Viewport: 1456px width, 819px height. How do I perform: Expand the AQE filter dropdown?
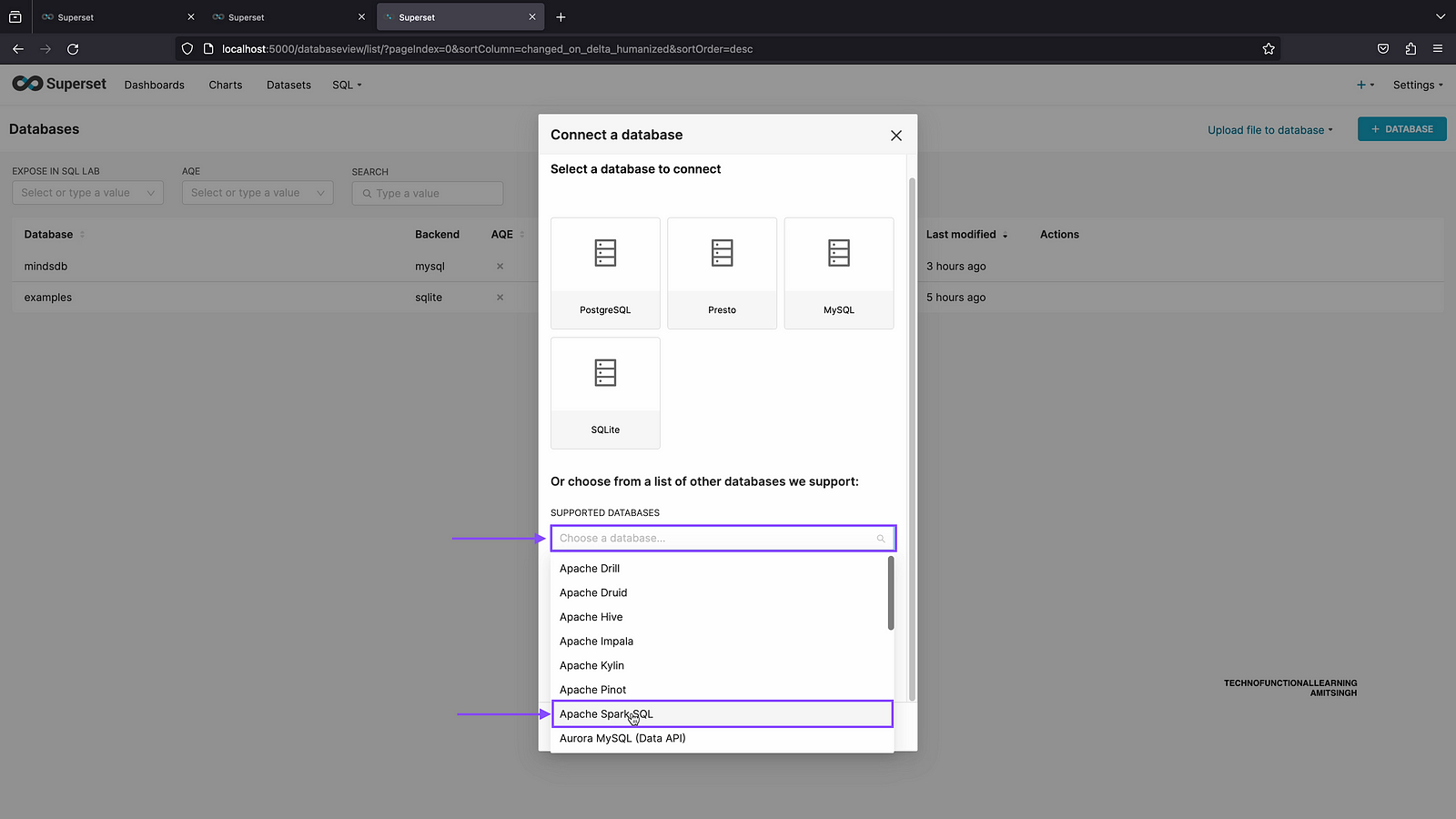(x=258, y=193)
